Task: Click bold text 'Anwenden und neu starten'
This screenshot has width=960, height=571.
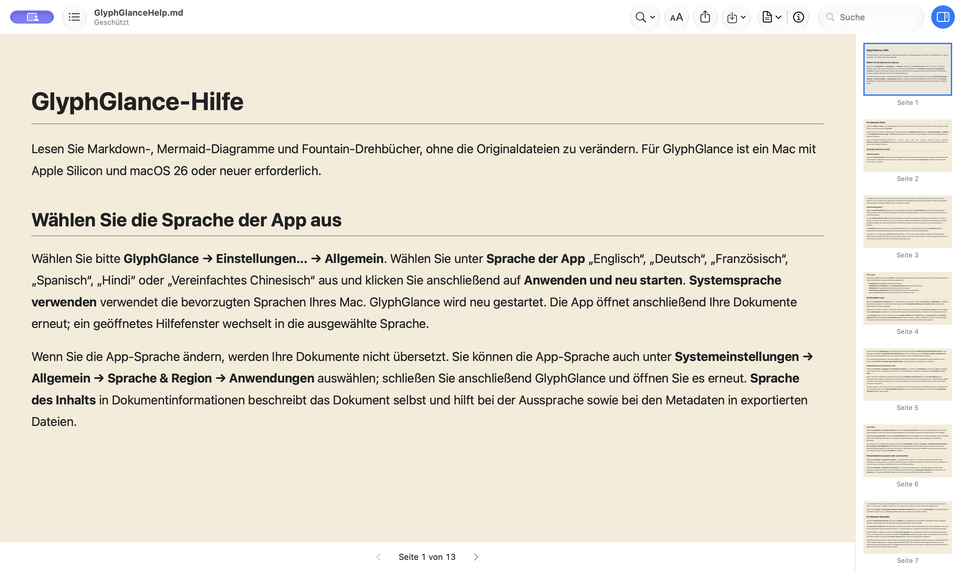Action: pyautogui.click(x=603, y=280)
